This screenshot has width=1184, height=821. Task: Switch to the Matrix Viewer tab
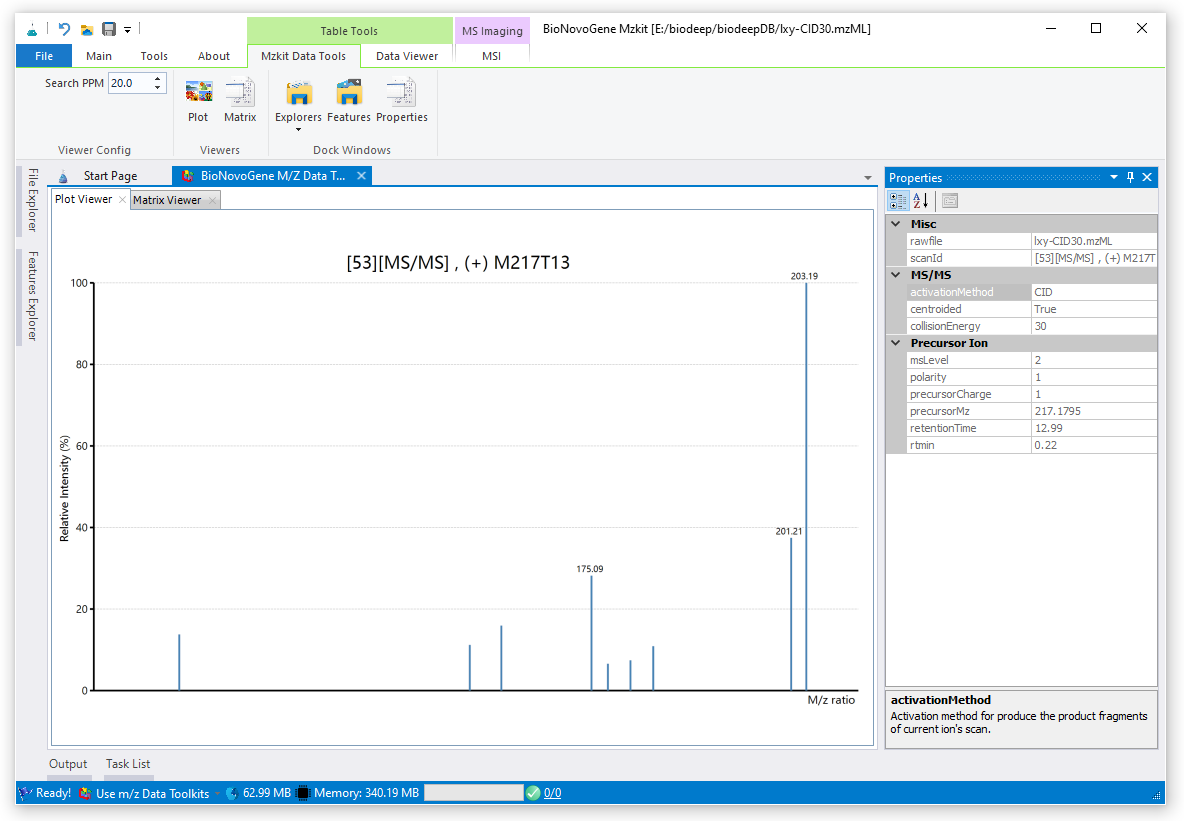(167, 200)
